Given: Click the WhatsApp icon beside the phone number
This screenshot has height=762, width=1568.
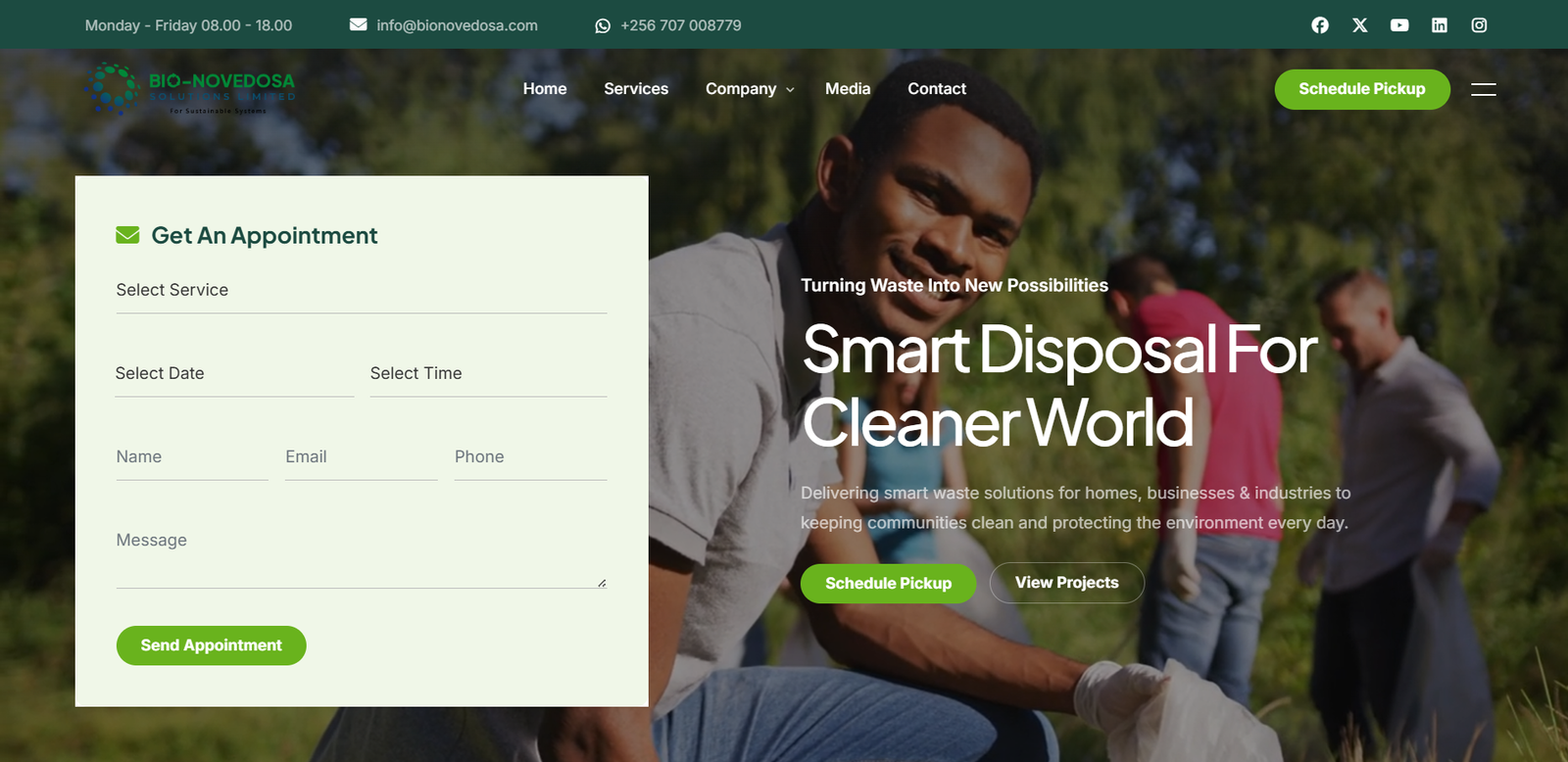Looking at the screenshot, I should pyautogui.click(x=603, y=25).
